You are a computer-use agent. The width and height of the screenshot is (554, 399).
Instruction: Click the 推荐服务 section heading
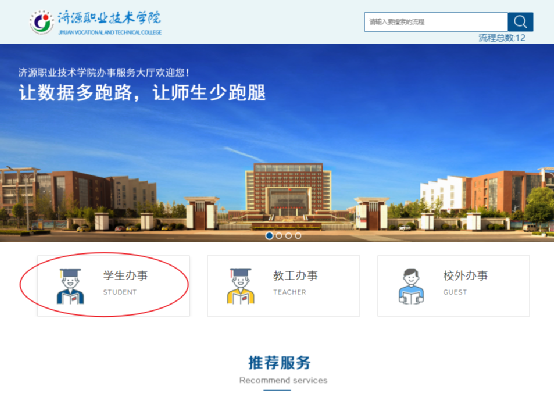pyautogui.click(x=279, y=363)
